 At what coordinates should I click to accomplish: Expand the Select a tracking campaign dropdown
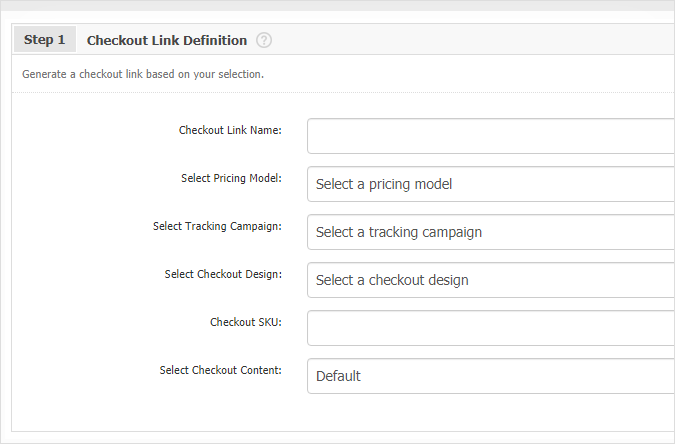(490, 232)
